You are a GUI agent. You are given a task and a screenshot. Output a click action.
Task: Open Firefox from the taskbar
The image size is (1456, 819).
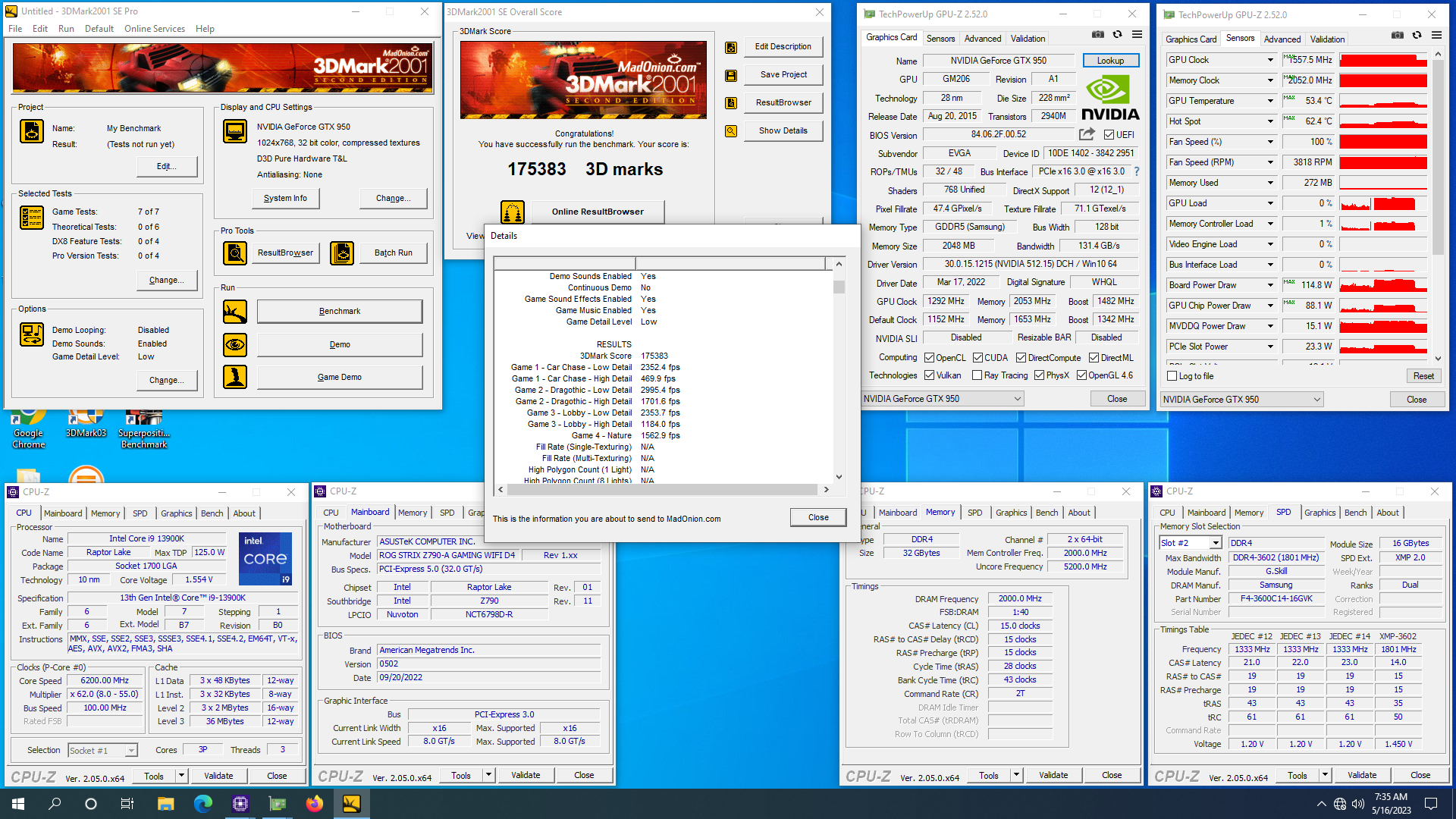click(314, 804)
